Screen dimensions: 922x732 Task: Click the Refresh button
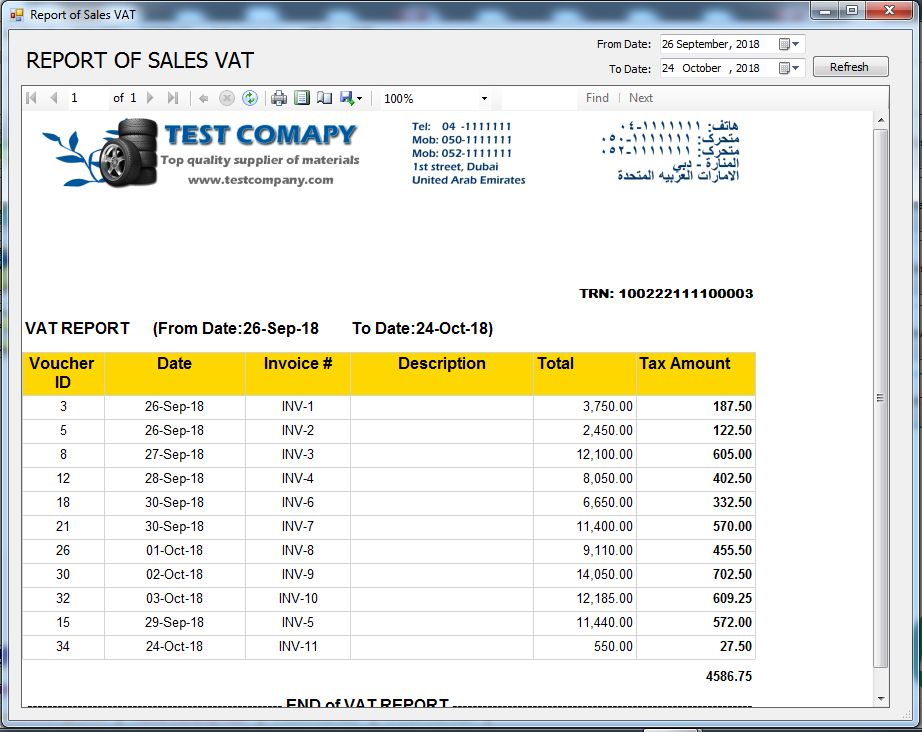[x=850, y=67]
